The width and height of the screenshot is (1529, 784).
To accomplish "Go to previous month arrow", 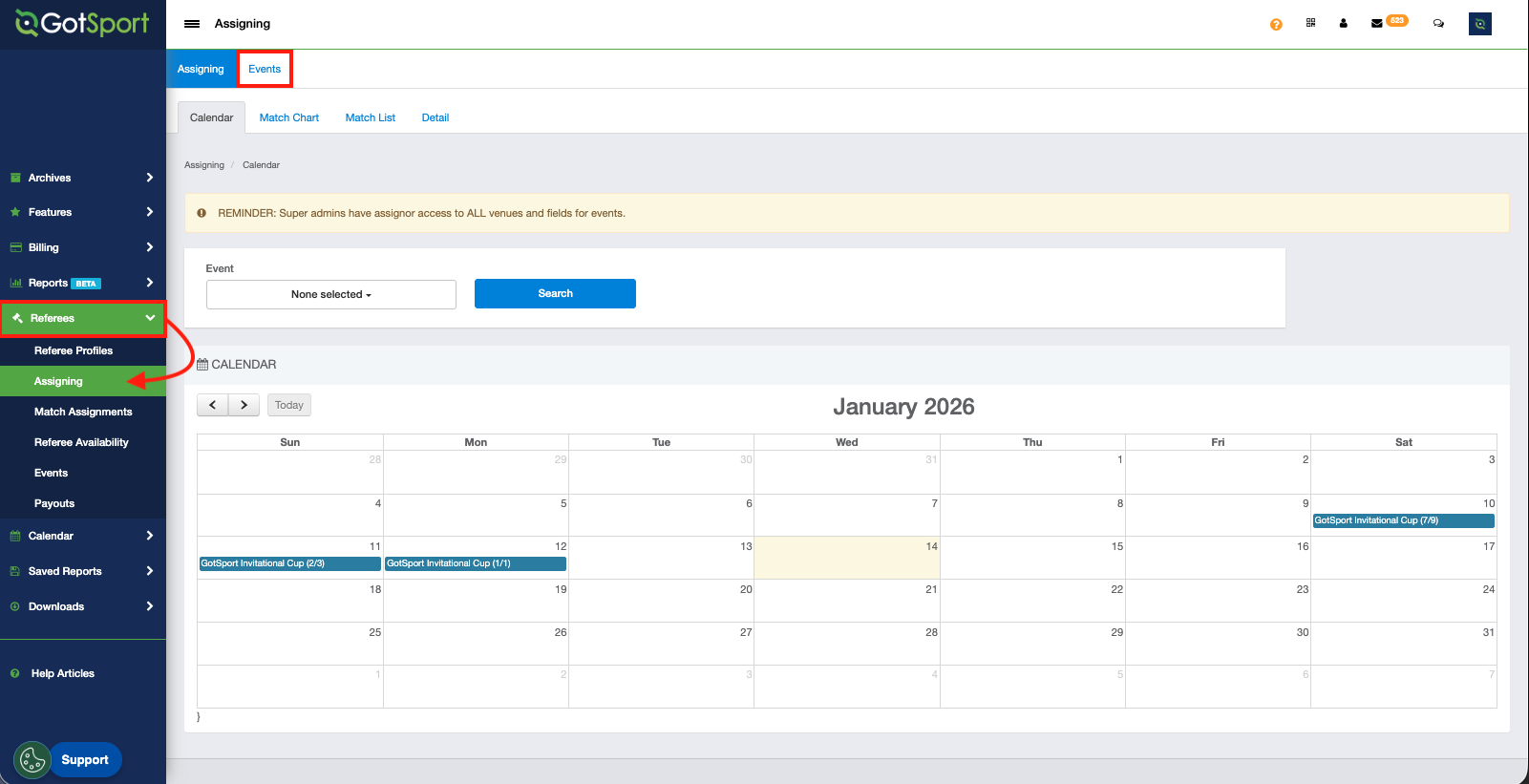I will [213, 405].
